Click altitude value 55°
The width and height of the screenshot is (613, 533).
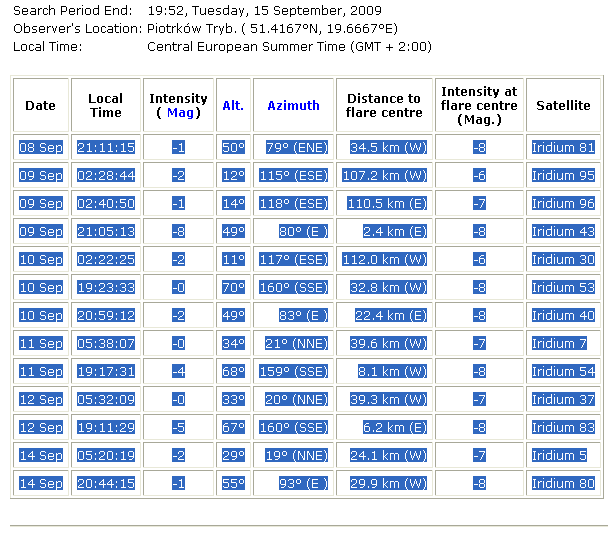tap(233, 483)
